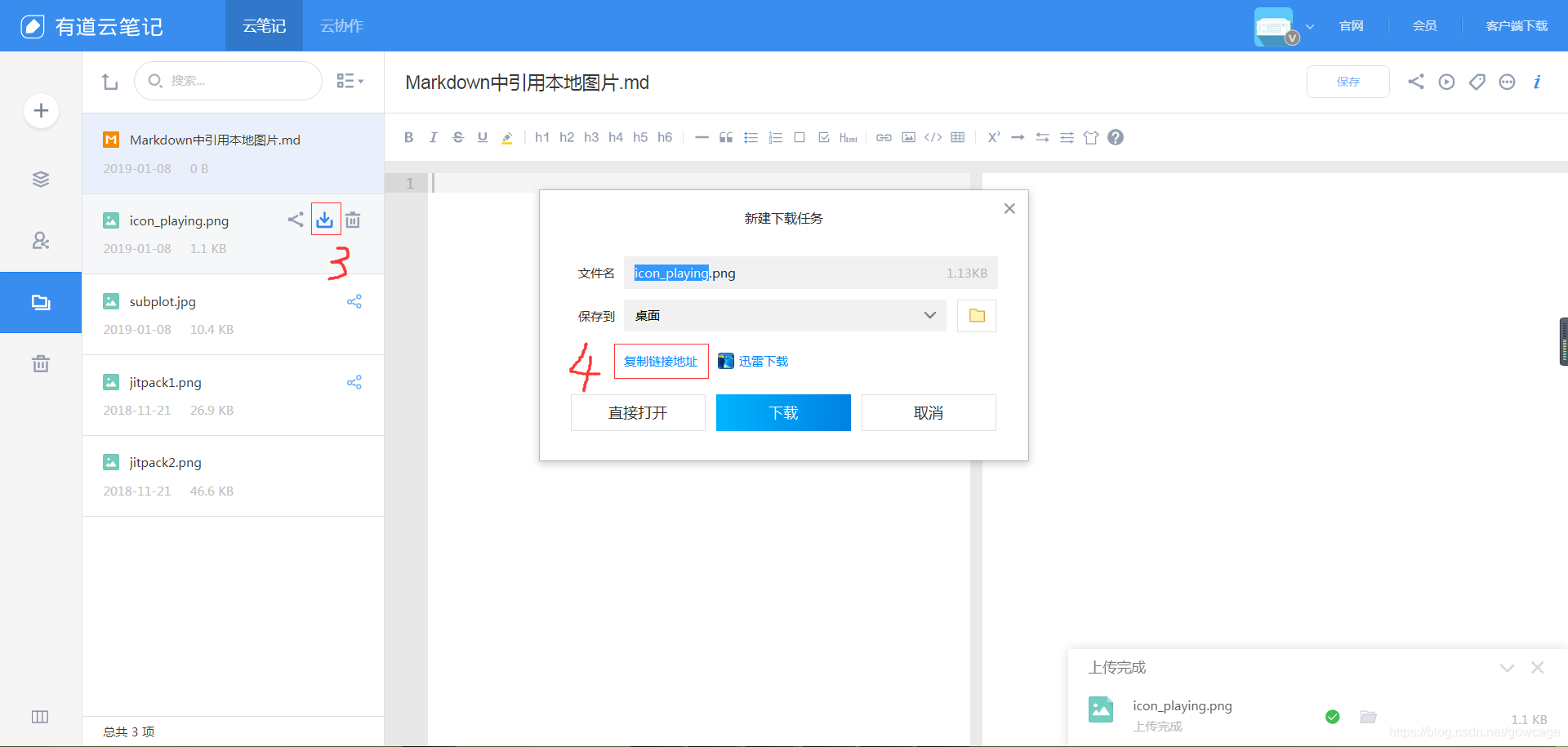Share icon_playing.png from the list

296,220
